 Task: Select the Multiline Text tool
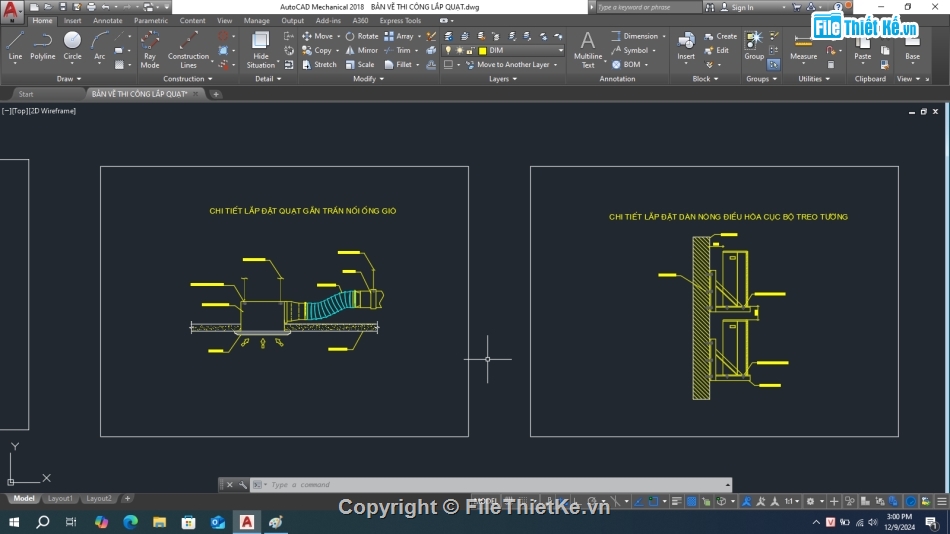pyautogui.click(x=588, y=50)
